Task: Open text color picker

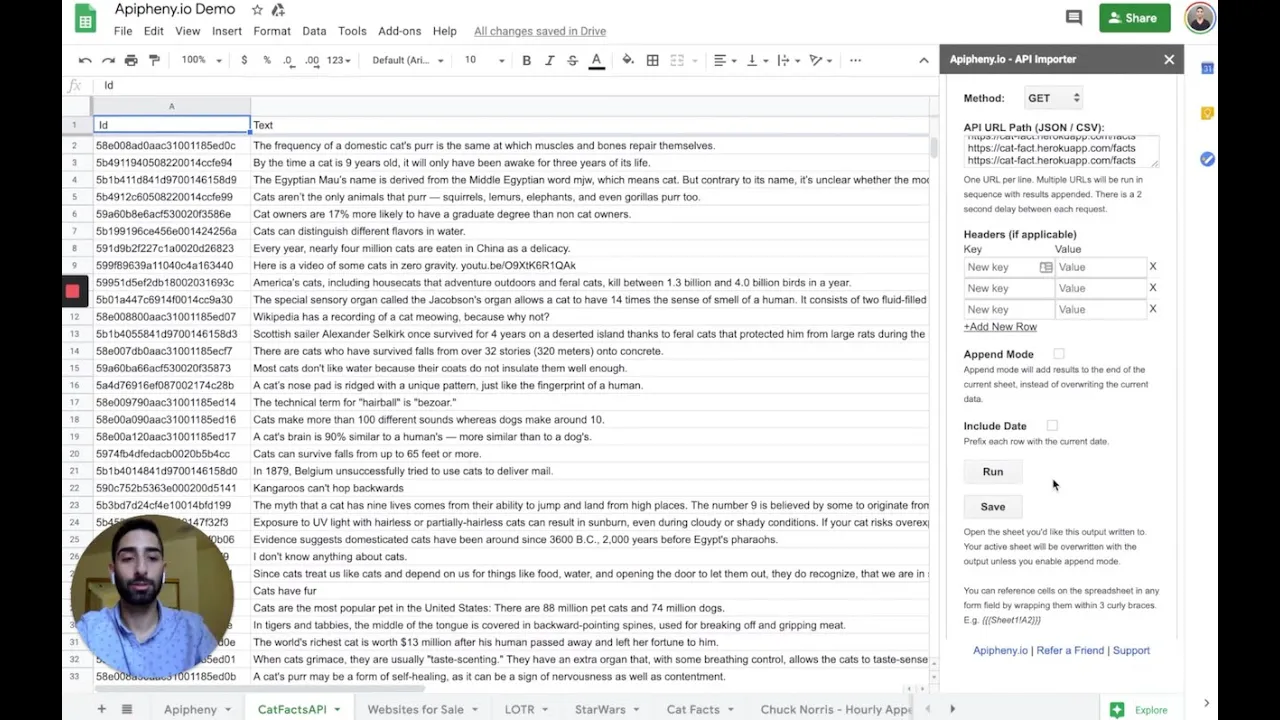Action: click(596, 60)
